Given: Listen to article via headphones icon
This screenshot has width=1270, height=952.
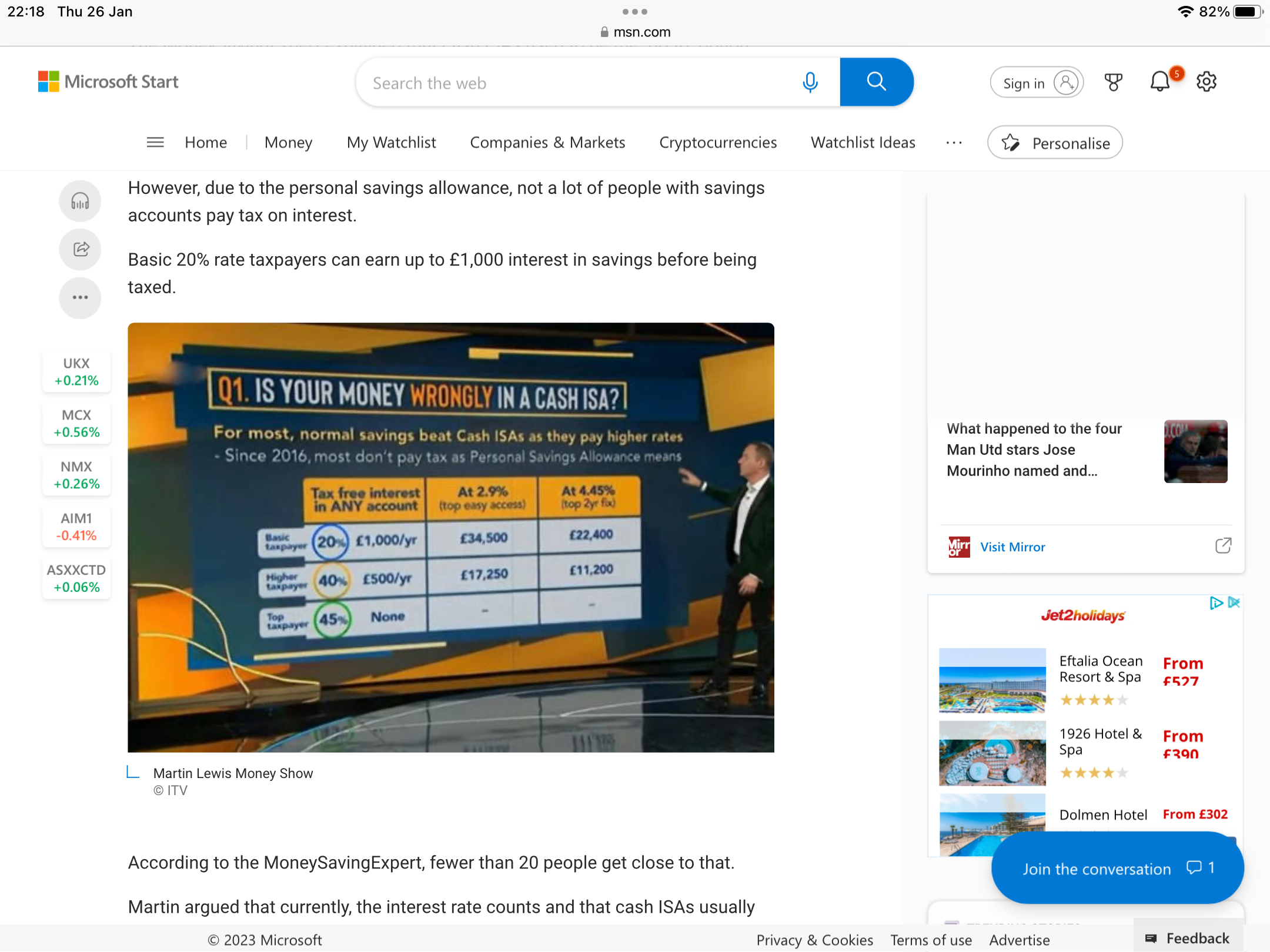Looking at the screenshot, I should pos(80,202).
